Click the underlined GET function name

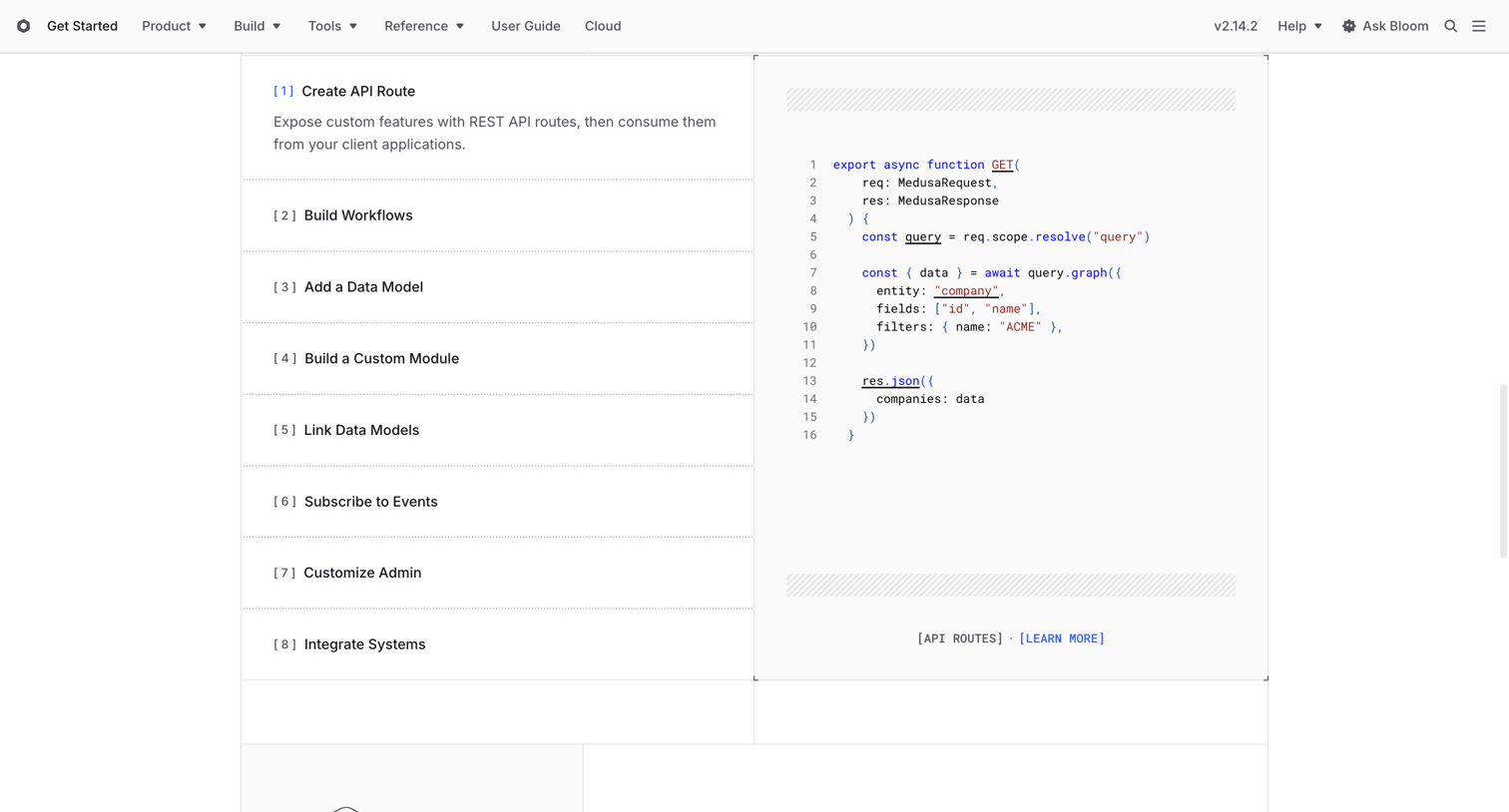pyautogui.click(x=1002, y=165)
